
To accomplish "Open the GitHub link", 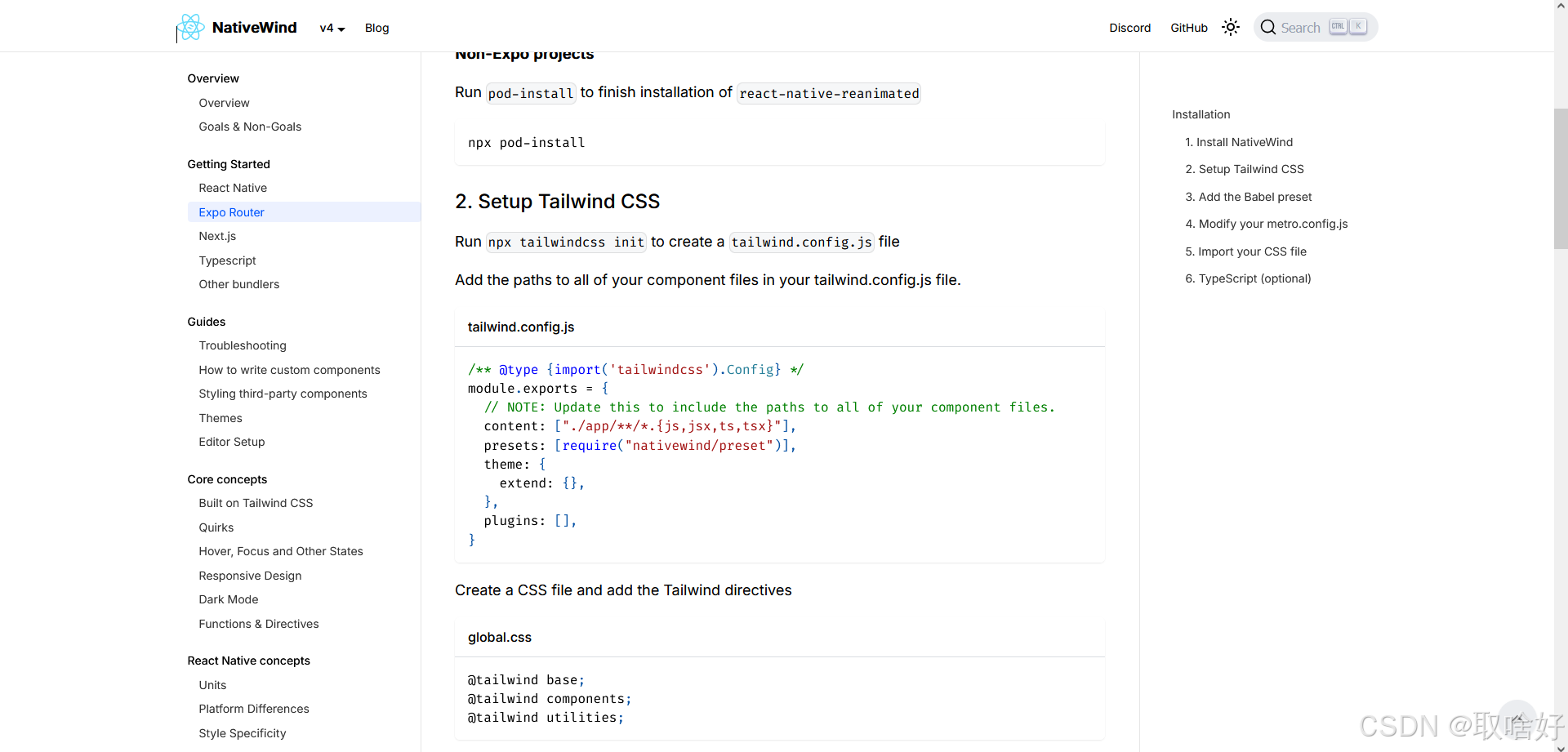I will 1188,28.
